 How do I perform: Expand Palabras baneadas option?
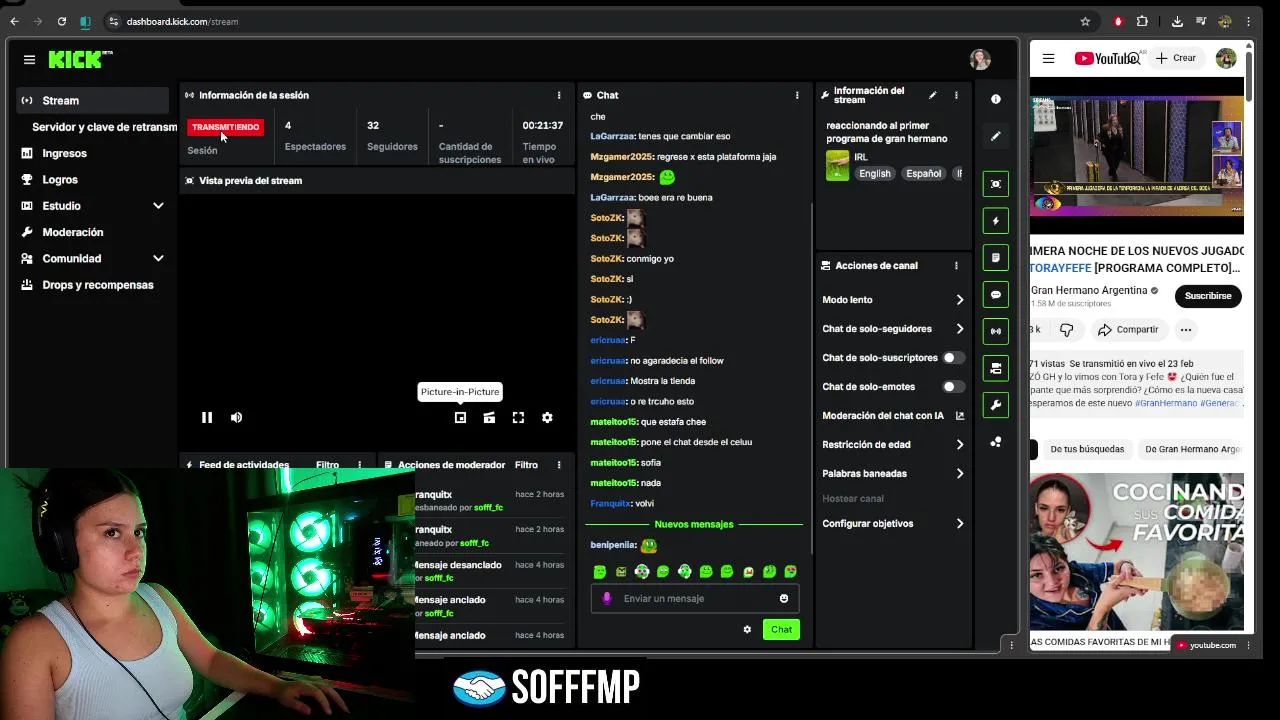point(893,474)
